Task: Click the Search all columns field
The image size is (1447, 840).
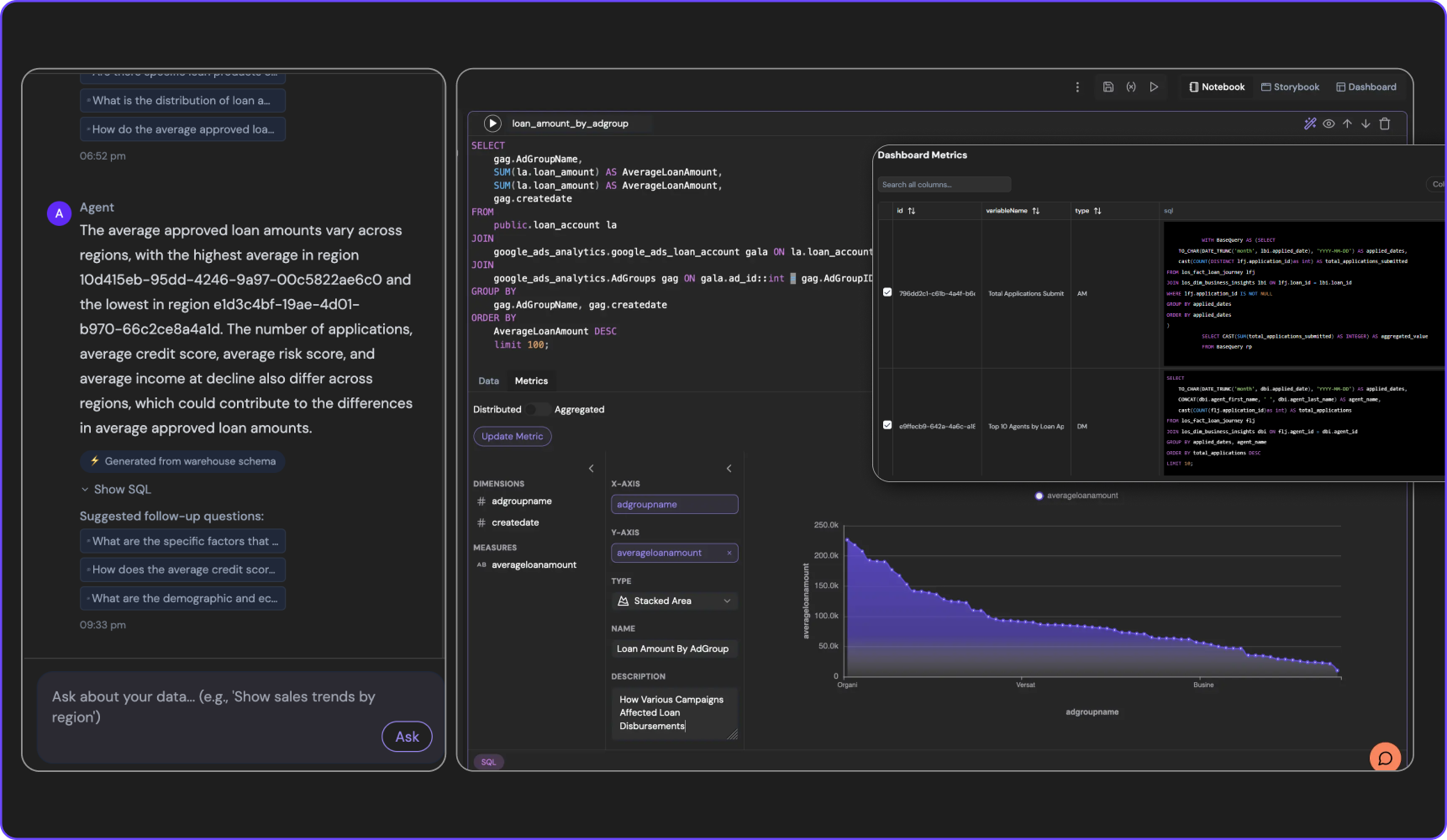Action: click(943, 185)
